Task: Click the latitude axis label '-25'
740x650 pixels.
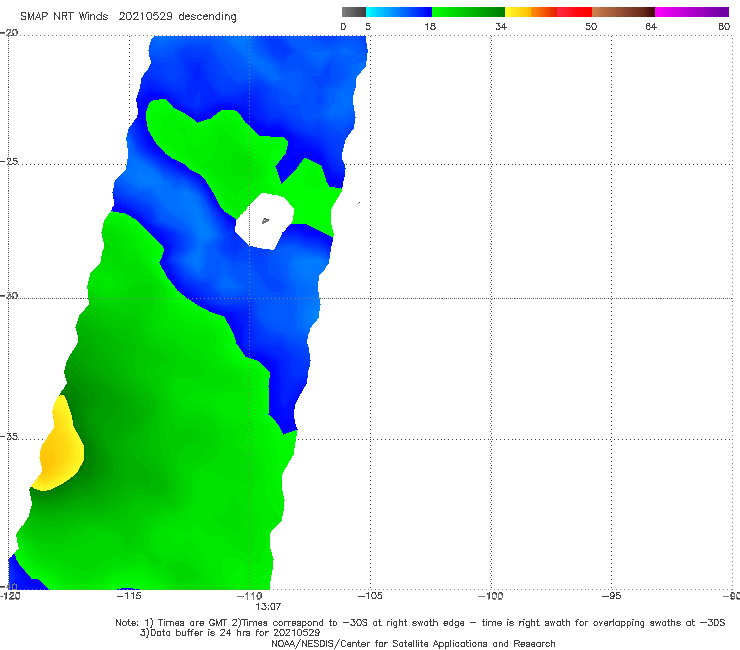Action: (x=9, y=161)
